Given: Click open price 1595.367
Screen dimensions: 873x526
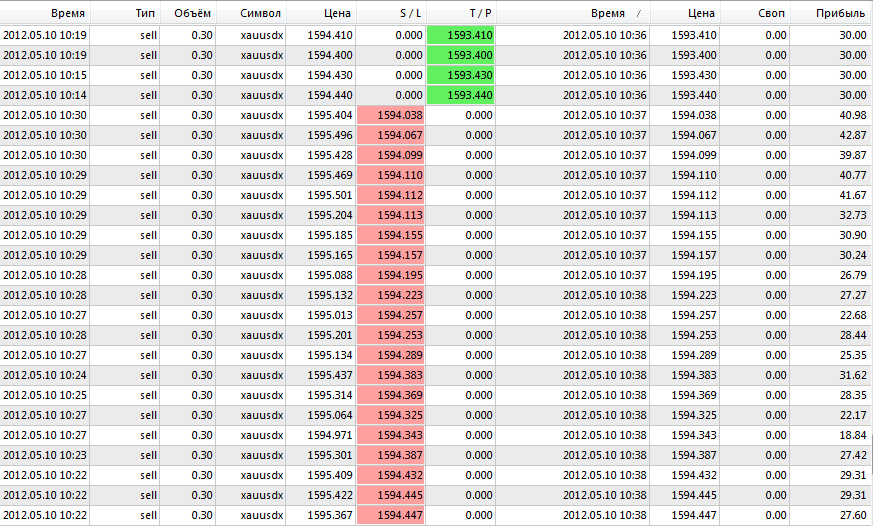Looking at the screenshot, I should (x=330, y=515).
